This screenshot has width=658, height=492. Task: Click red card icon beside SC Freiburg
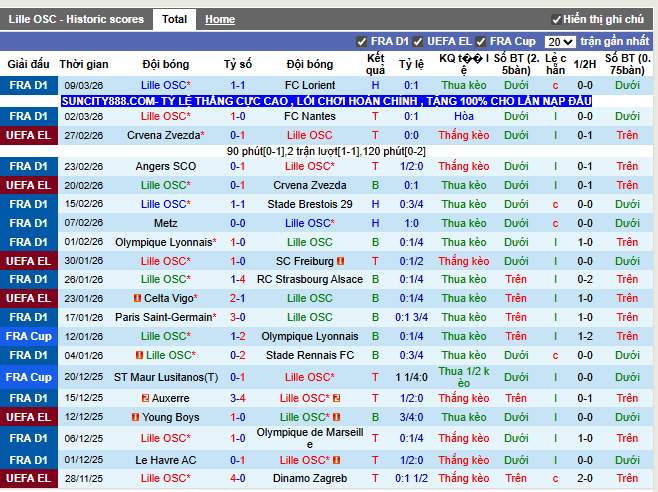pos(340,261)
